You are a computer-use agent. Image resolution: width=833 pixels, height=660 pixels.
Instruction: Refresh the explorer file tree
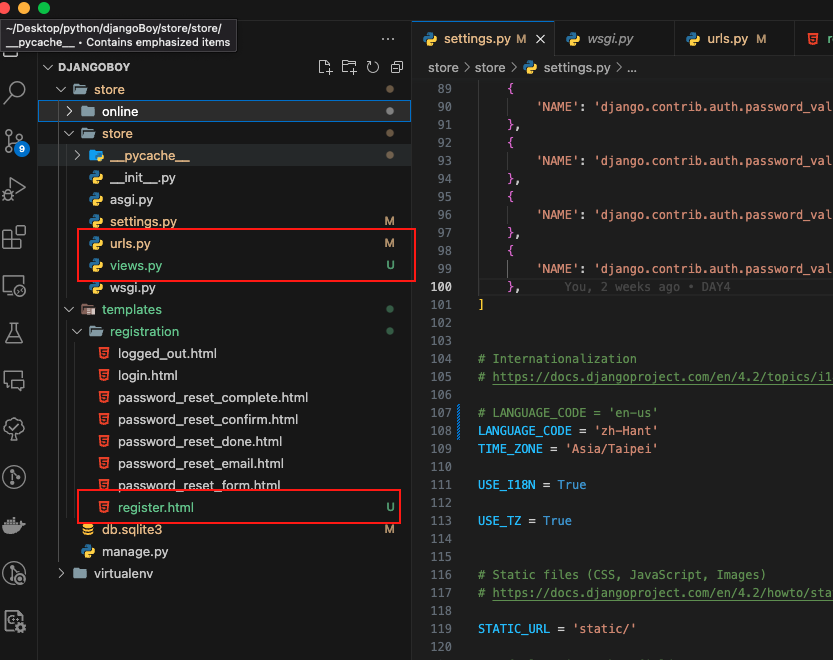coord(373,67)
